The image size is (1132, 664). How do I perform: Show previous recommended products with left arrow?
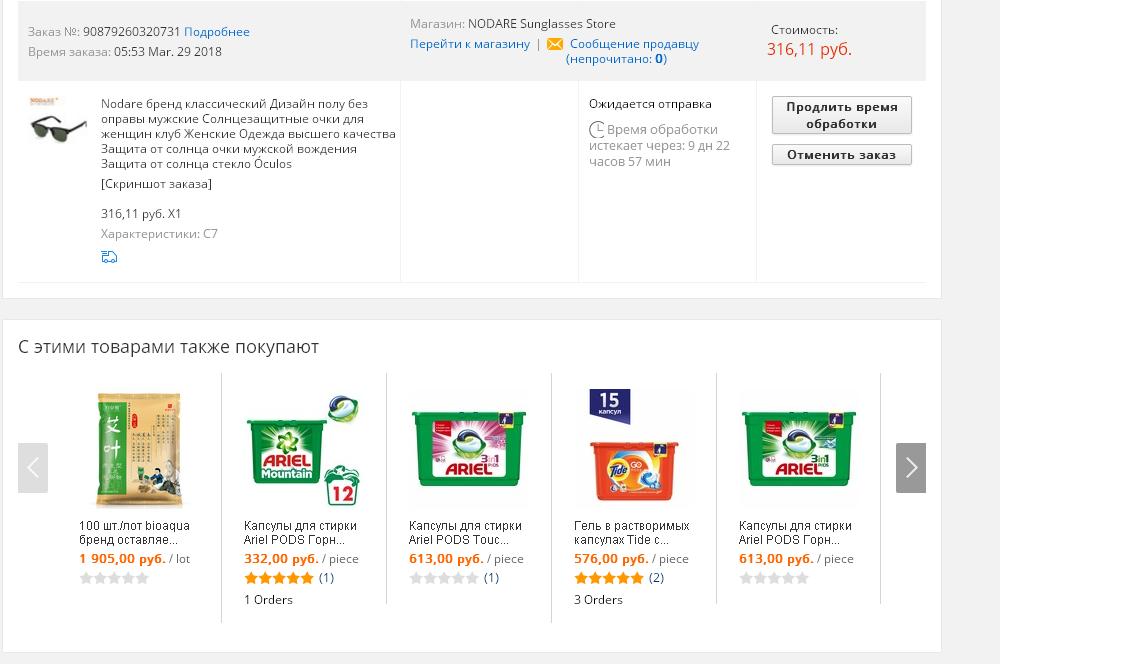click(x=32, y=468)
